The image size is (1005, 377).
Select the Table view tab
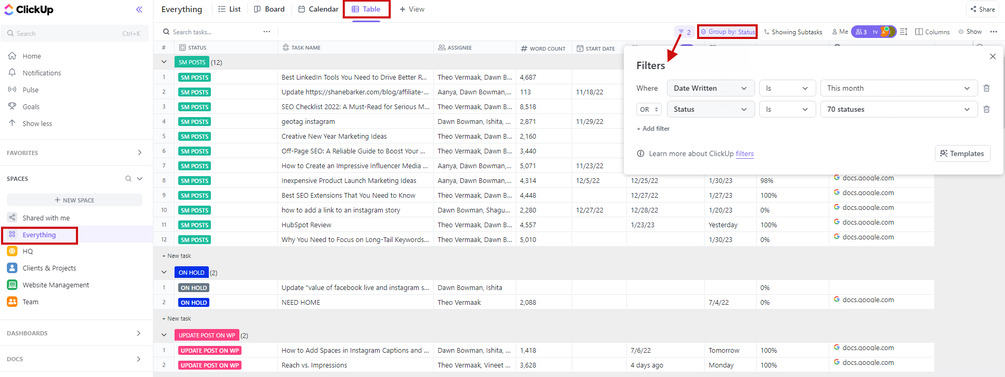(367, 10)
